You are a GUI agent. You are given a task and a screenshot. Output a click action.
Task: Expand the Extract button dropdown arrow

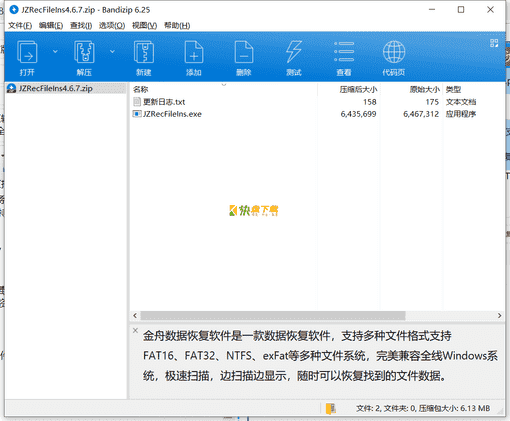112,51
